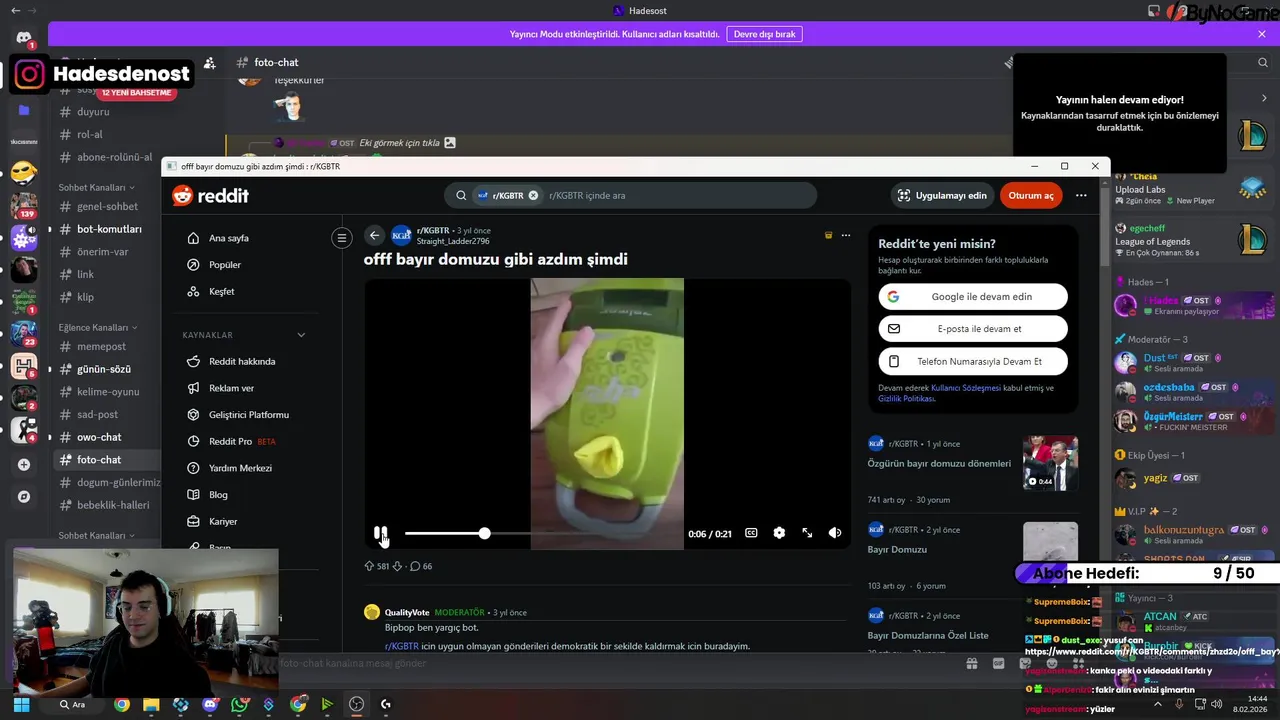Collapse the Eğlence Kanalları category
The image size is (1280, 720).
point(97,327)
